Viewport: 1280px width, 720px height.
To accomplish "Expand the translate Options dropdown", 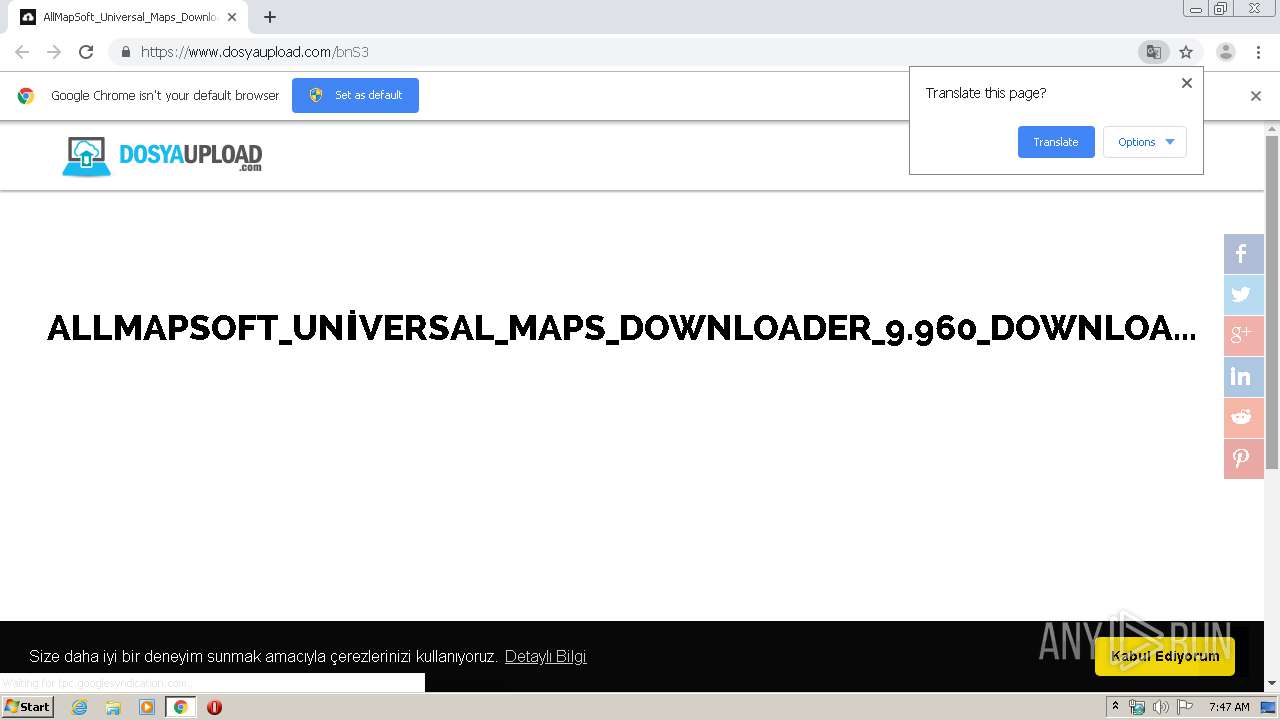I will tap(1145, 142).
